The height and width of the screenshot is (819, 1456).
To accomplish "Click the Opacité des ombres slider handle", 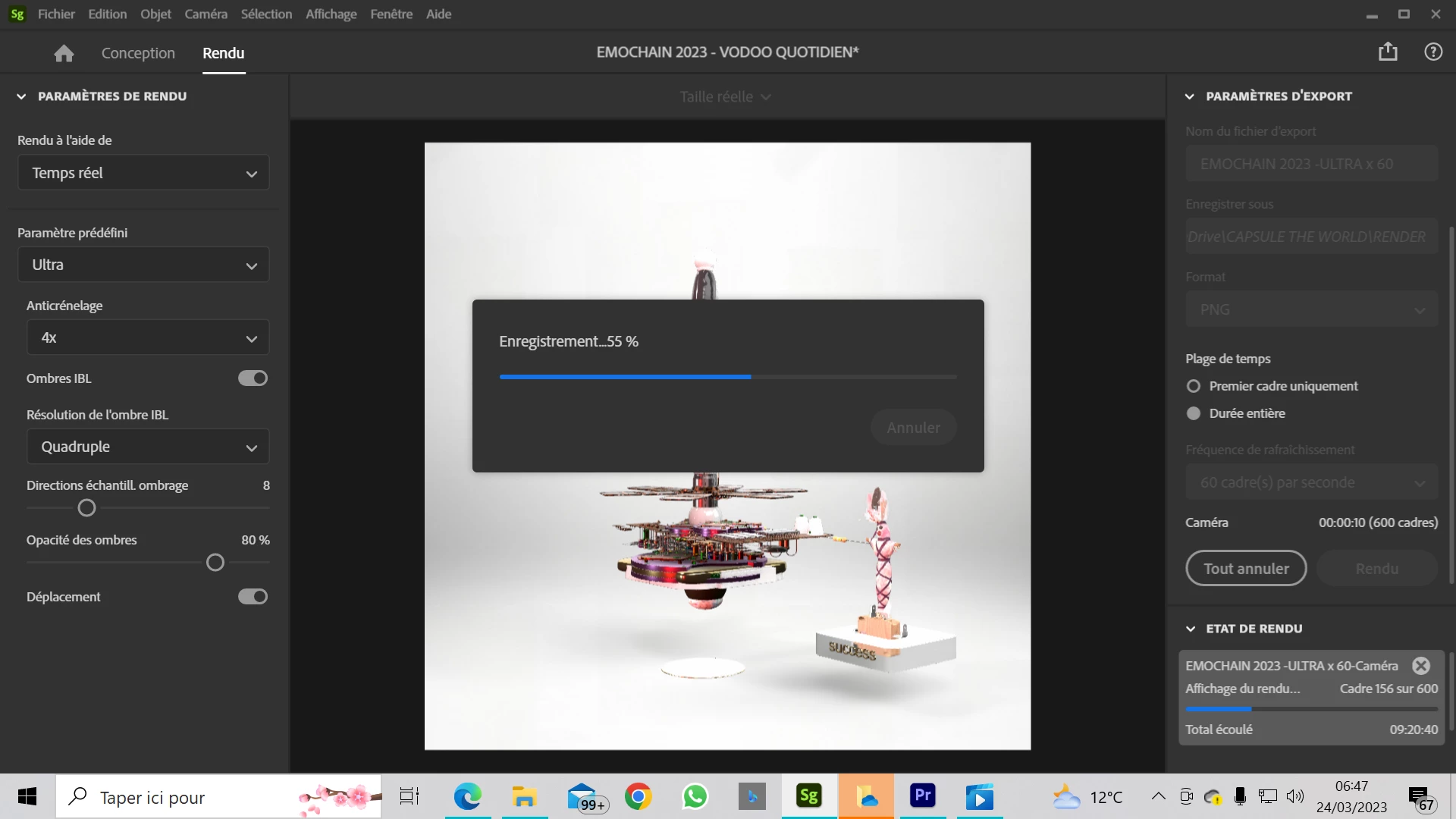I will click(215, 563).
